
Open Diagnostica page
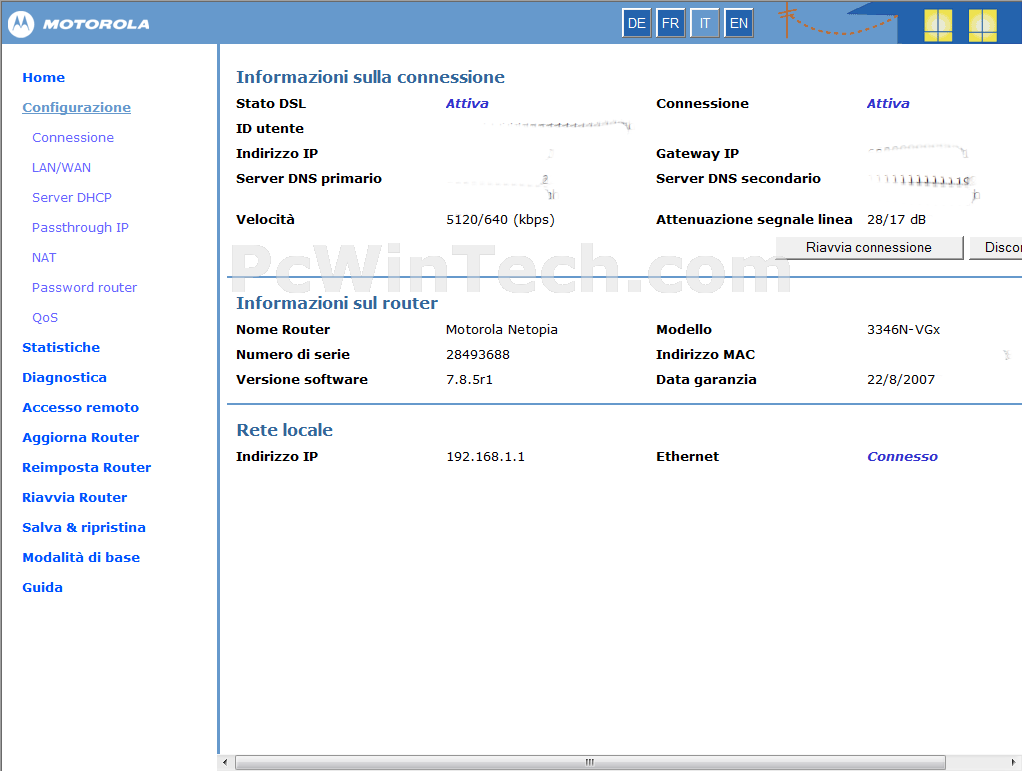(64, 377)
